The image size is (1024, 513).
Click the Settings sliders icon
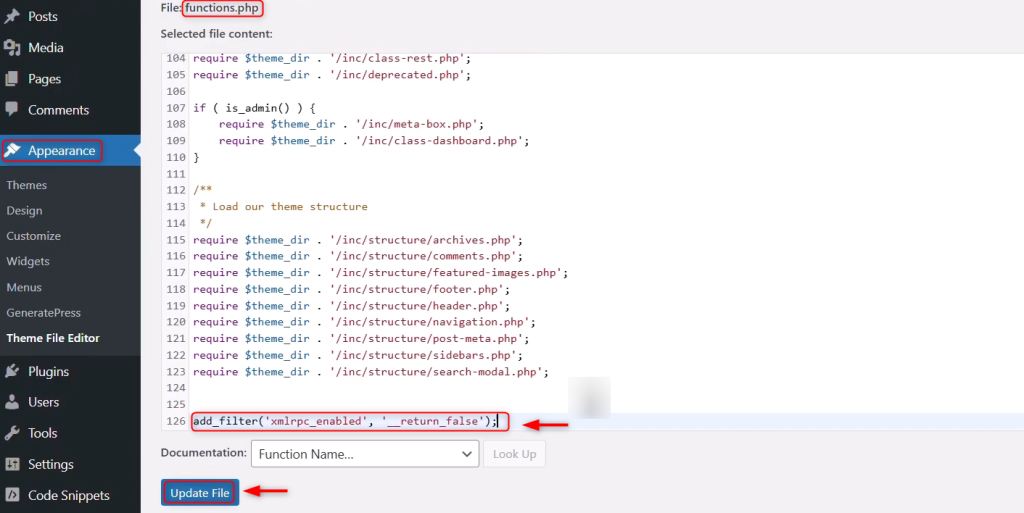[12, 464]
